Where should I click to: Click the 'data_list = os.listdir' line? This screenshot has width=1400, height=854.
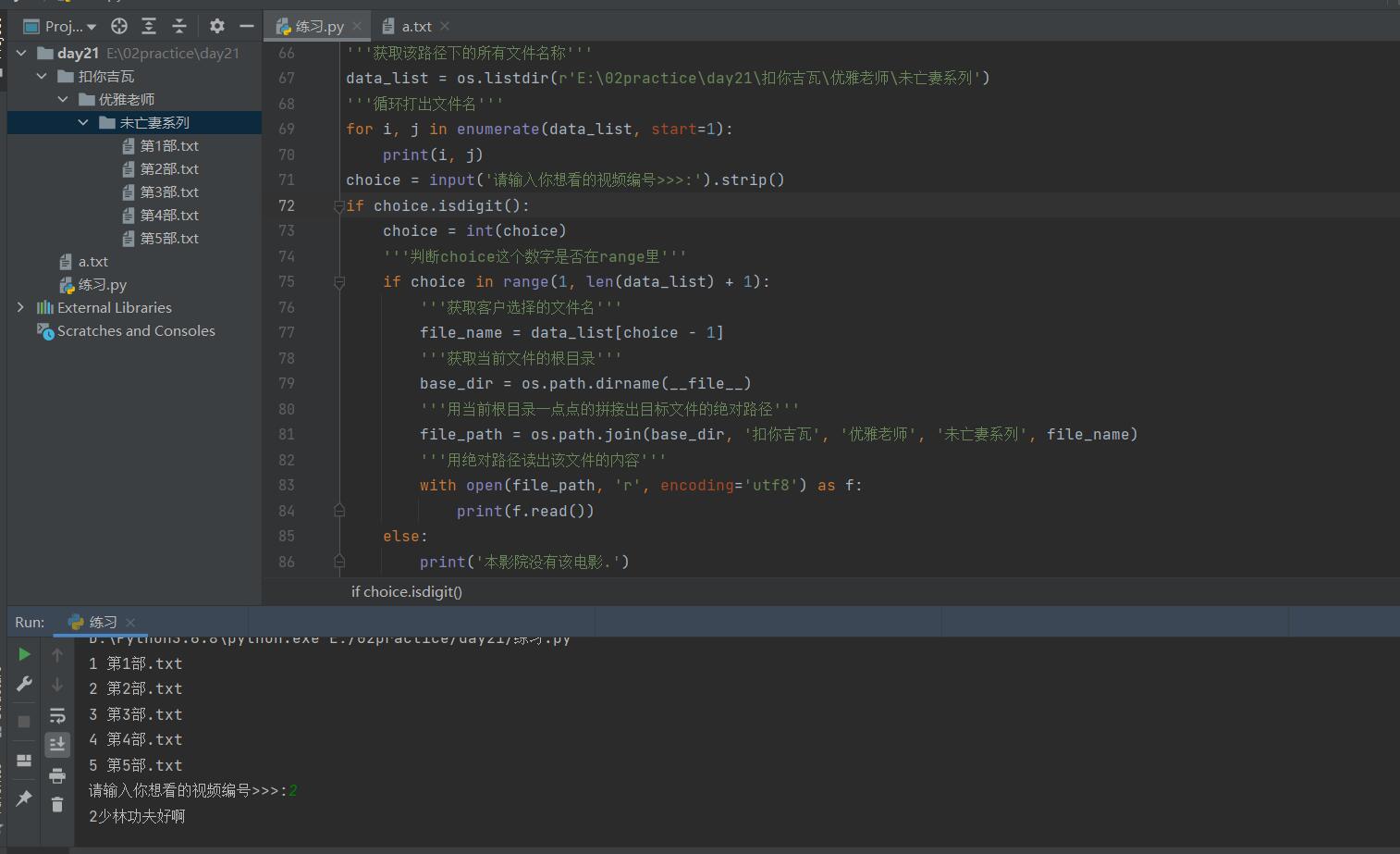pos(668,78)
